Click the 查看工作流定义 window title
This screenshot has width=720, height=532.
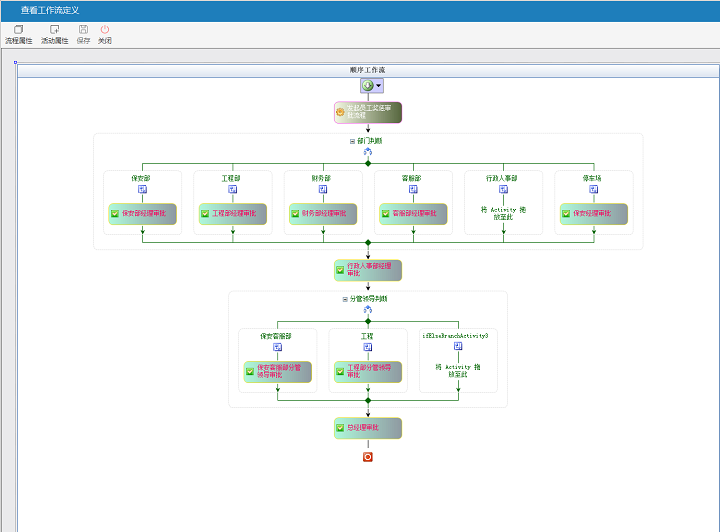[50, 10]
